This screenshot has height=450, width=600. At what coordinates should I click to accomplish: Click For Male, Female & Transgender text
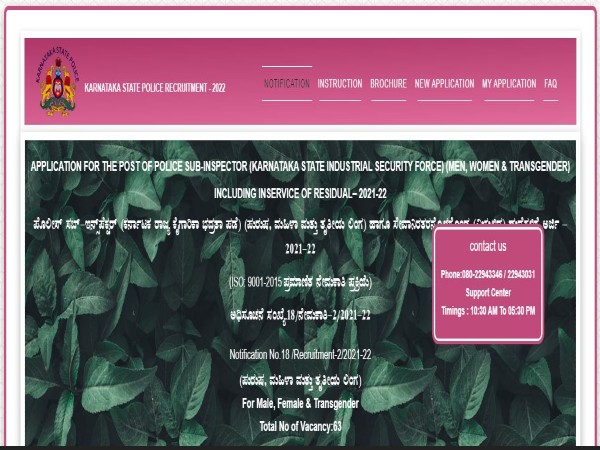tap(300, 404)
